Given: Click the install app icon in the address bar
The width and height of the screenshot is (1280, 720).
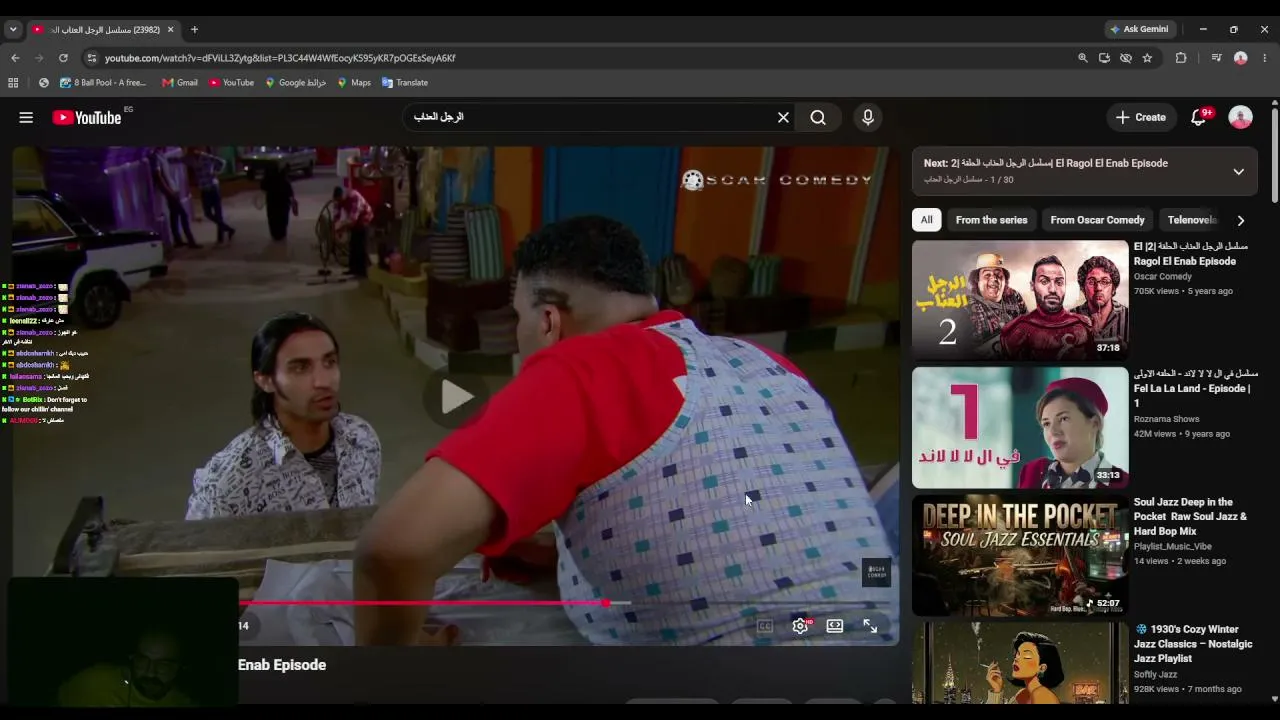Looking at the screenshot, I should point(1104,58).
